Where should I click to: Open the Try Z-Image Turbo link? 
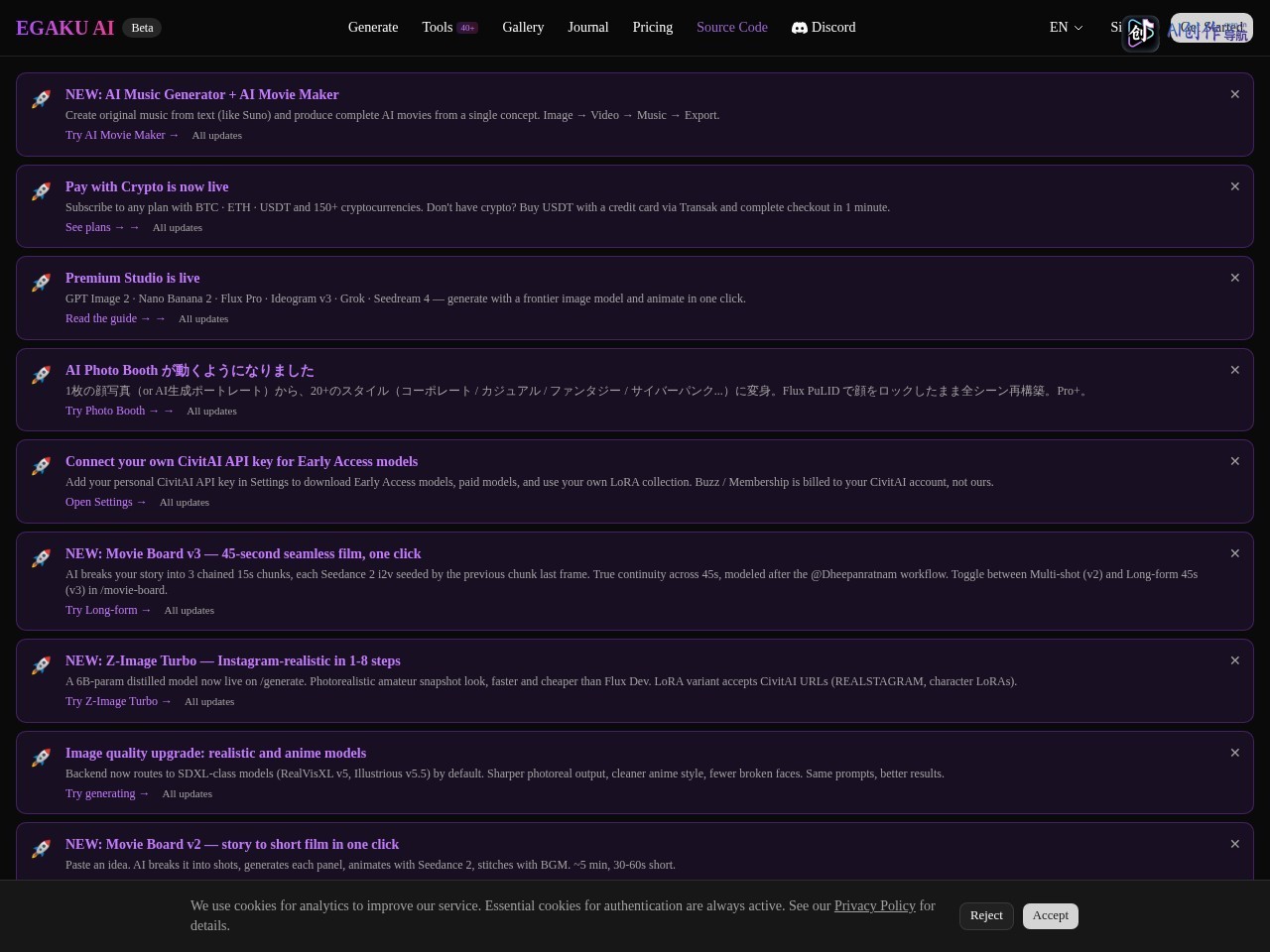[118, 701]
